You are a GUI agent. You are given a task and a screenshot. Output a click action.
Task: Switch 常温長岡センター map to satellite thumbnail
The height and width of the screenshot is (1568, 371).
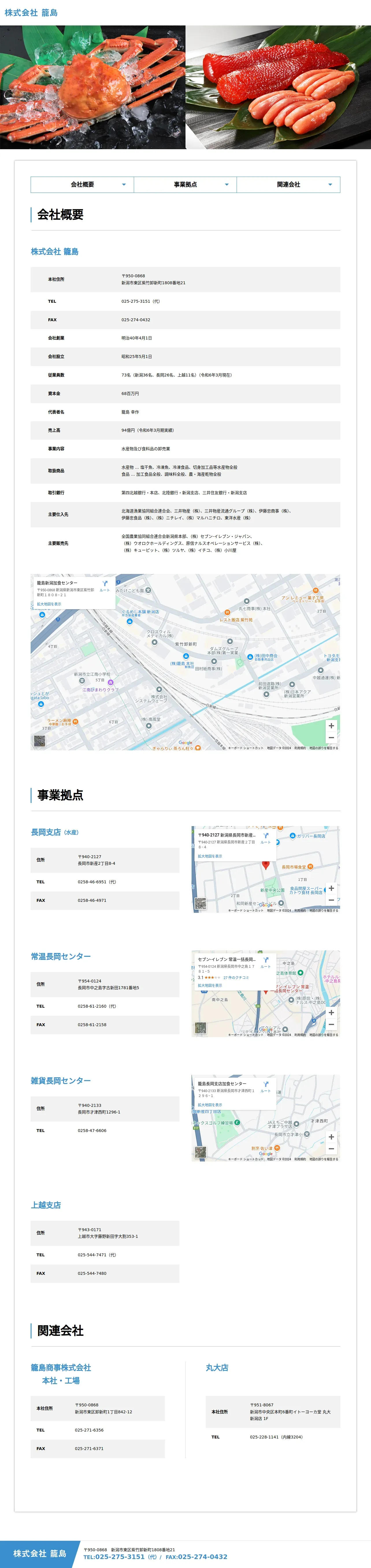click(x=201, y=1028)
